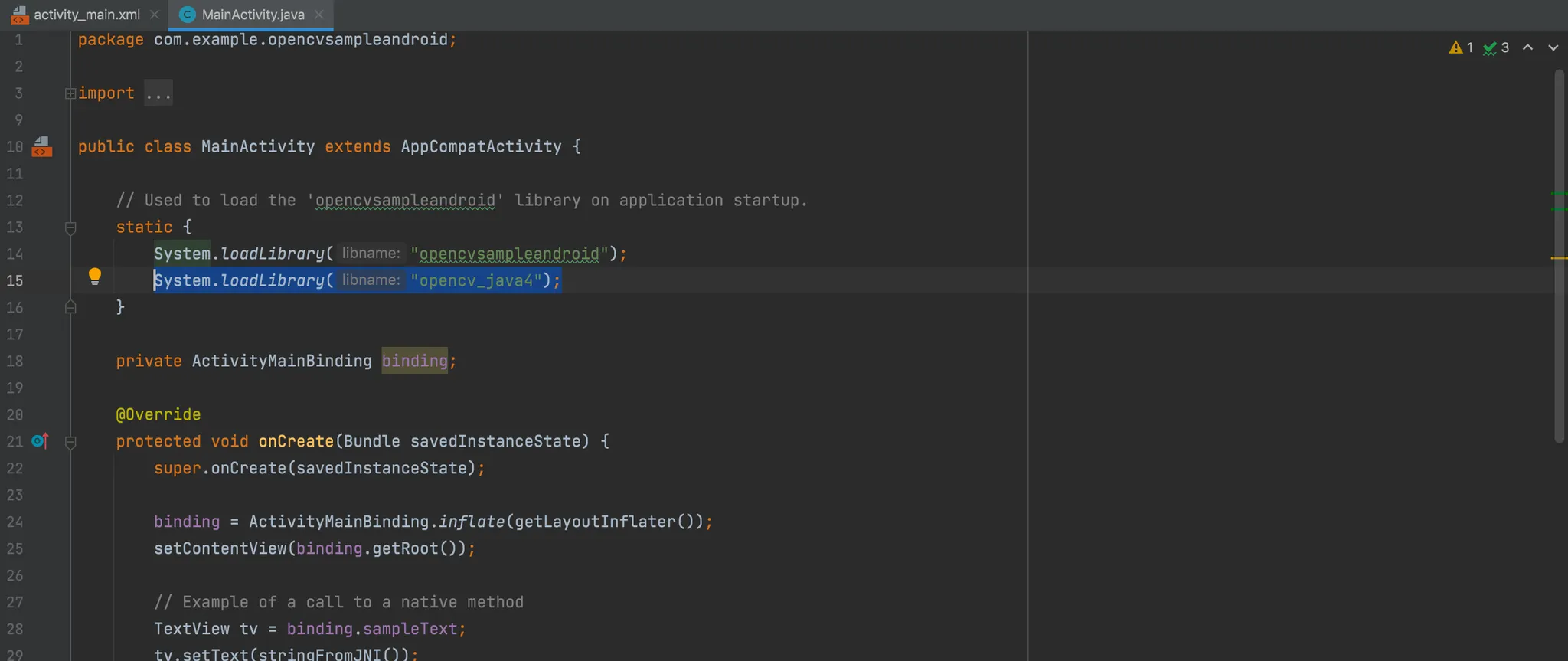Collapse the static initializer block
This screenshot has width=1568, height=661.
pos(70,227)
